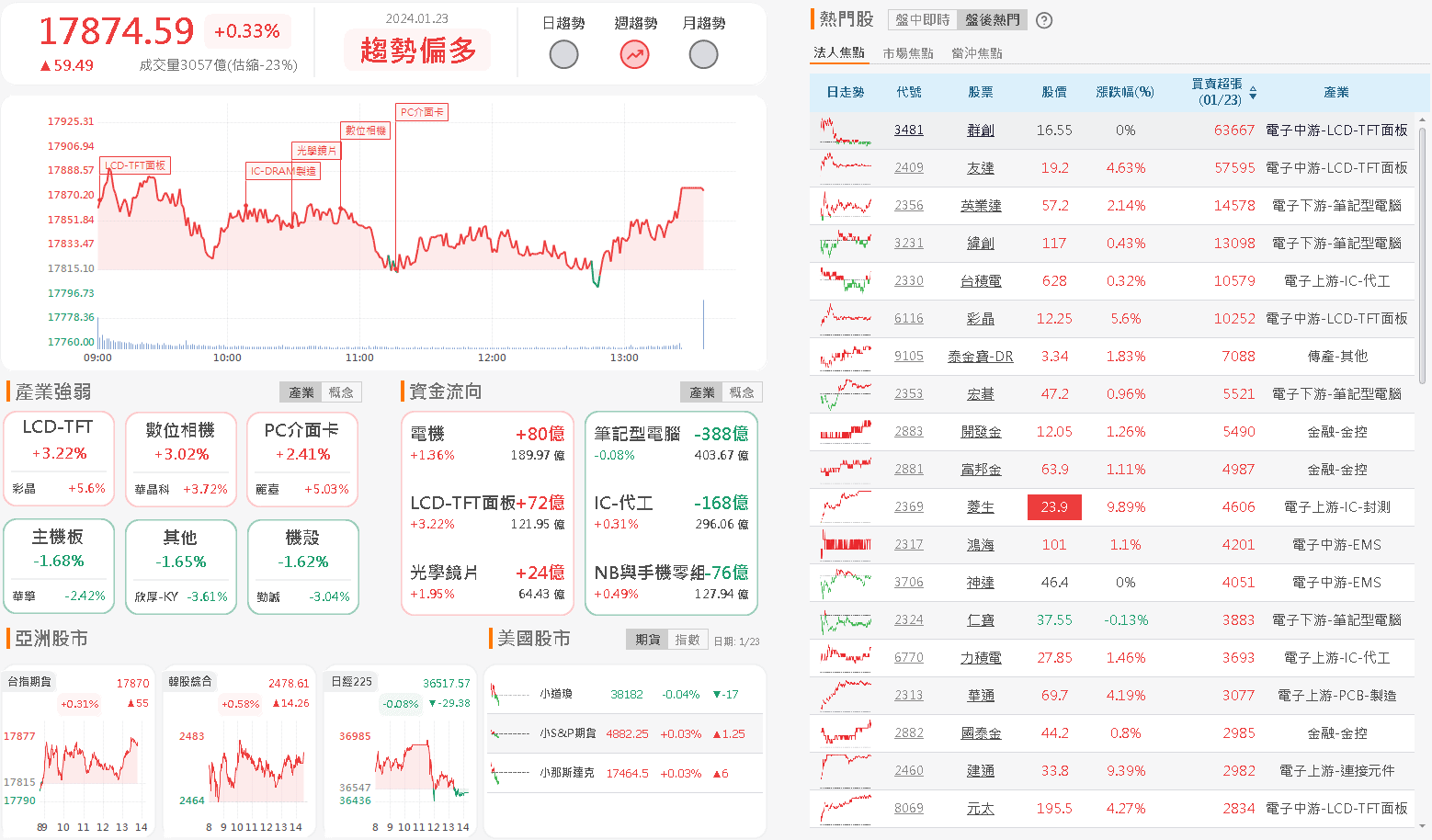The width and height of the screenshot is (1432, 840).
Task: Open the 日經225 Asian market chart
Action: 400,752
